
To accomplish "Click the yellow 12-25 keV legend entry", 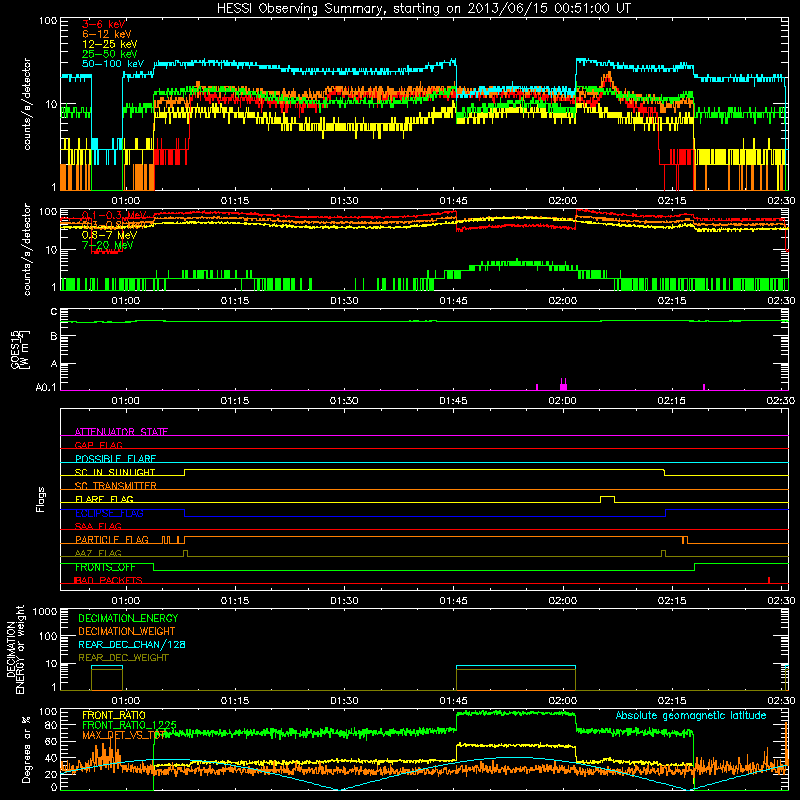I will [x=109, y=44].
